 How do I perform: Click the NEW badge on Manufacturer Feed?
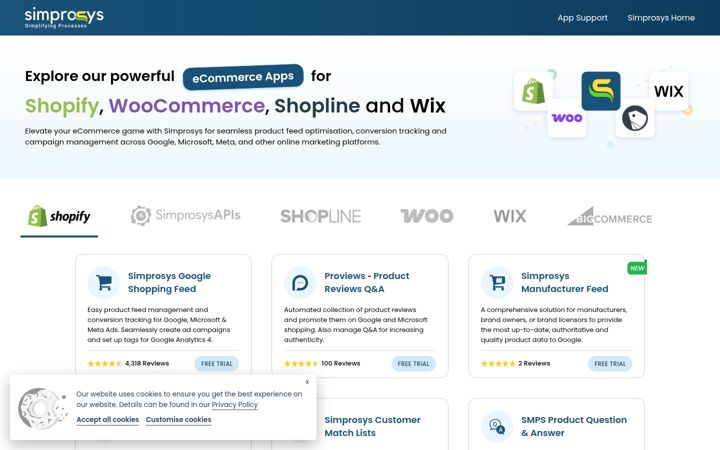click(637, 268)
